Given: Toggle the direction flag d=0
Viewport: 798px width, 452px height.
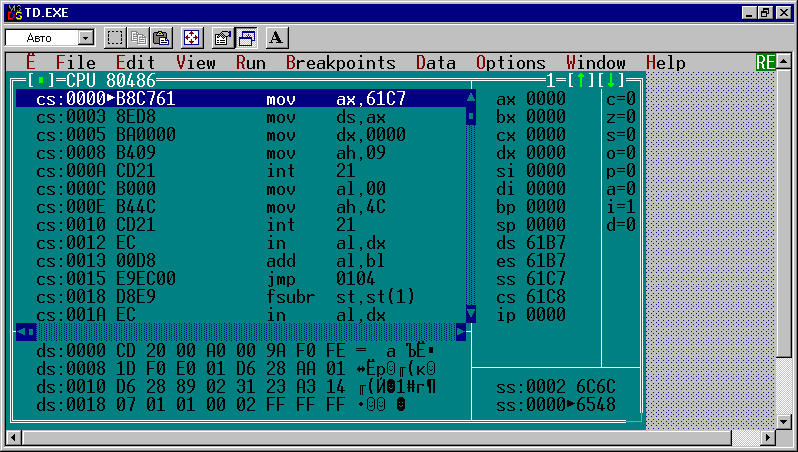Looking at the screenshot, I should (x=621, y=225).
